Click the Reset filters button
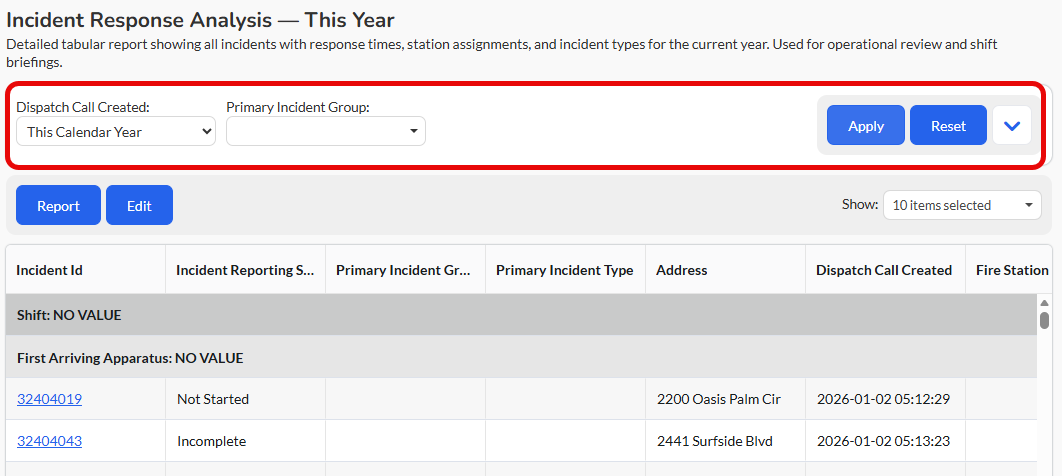 coord(948,125)
